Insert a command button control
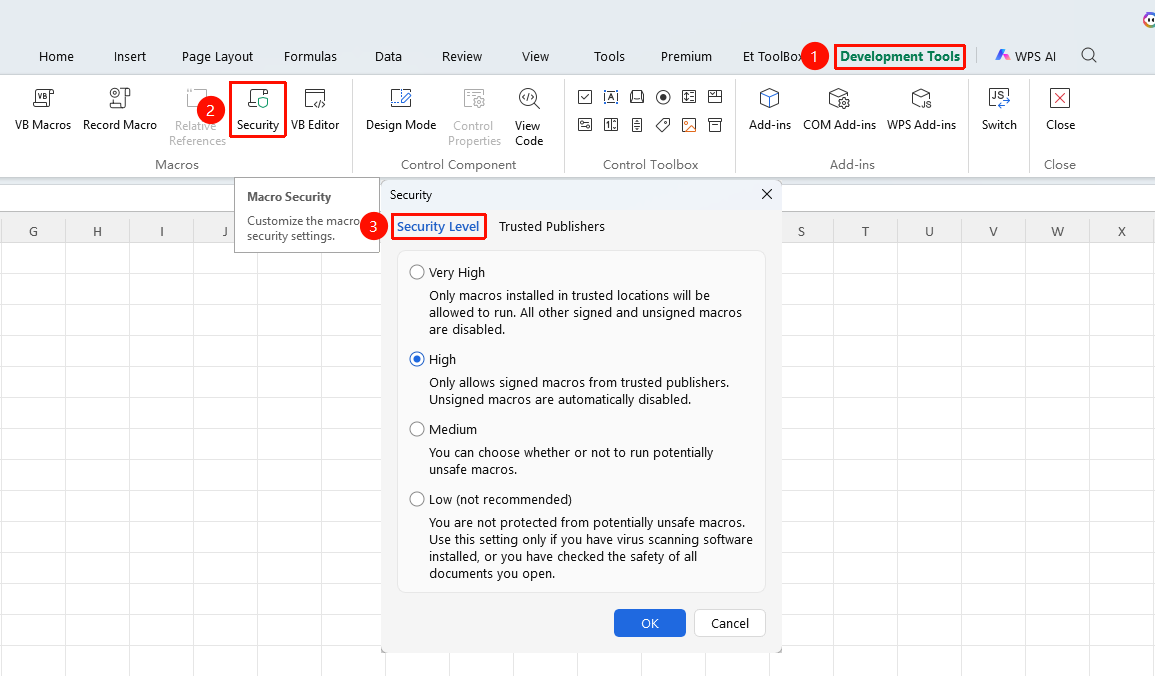Image resolution: width=1155 pixels, height=676 pixels. coord(637,96)
